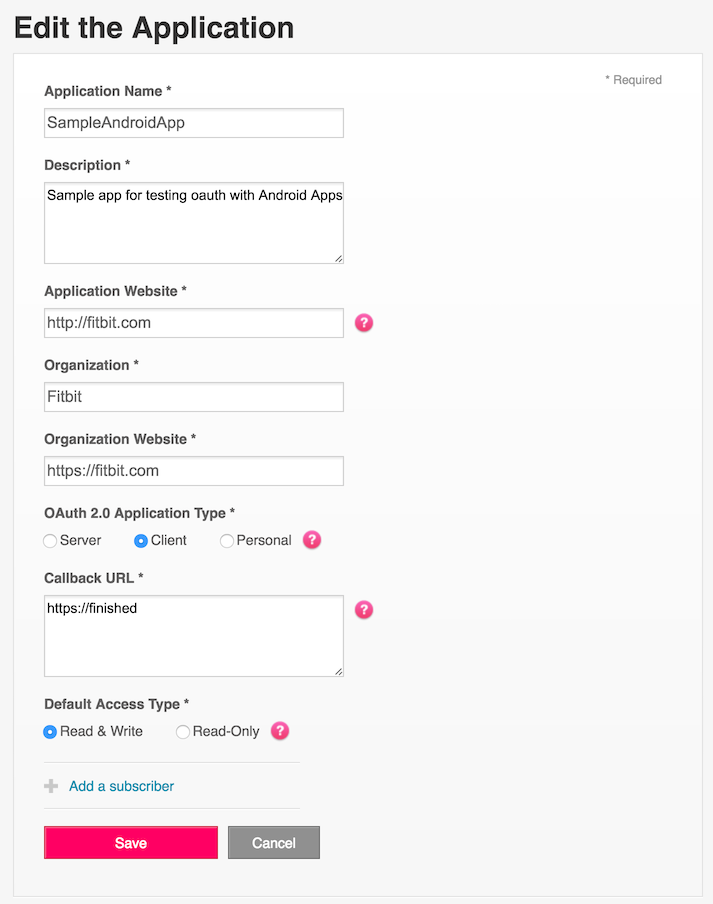Click the Add a subscriber link
713x904 pixels.
(120, 786)
